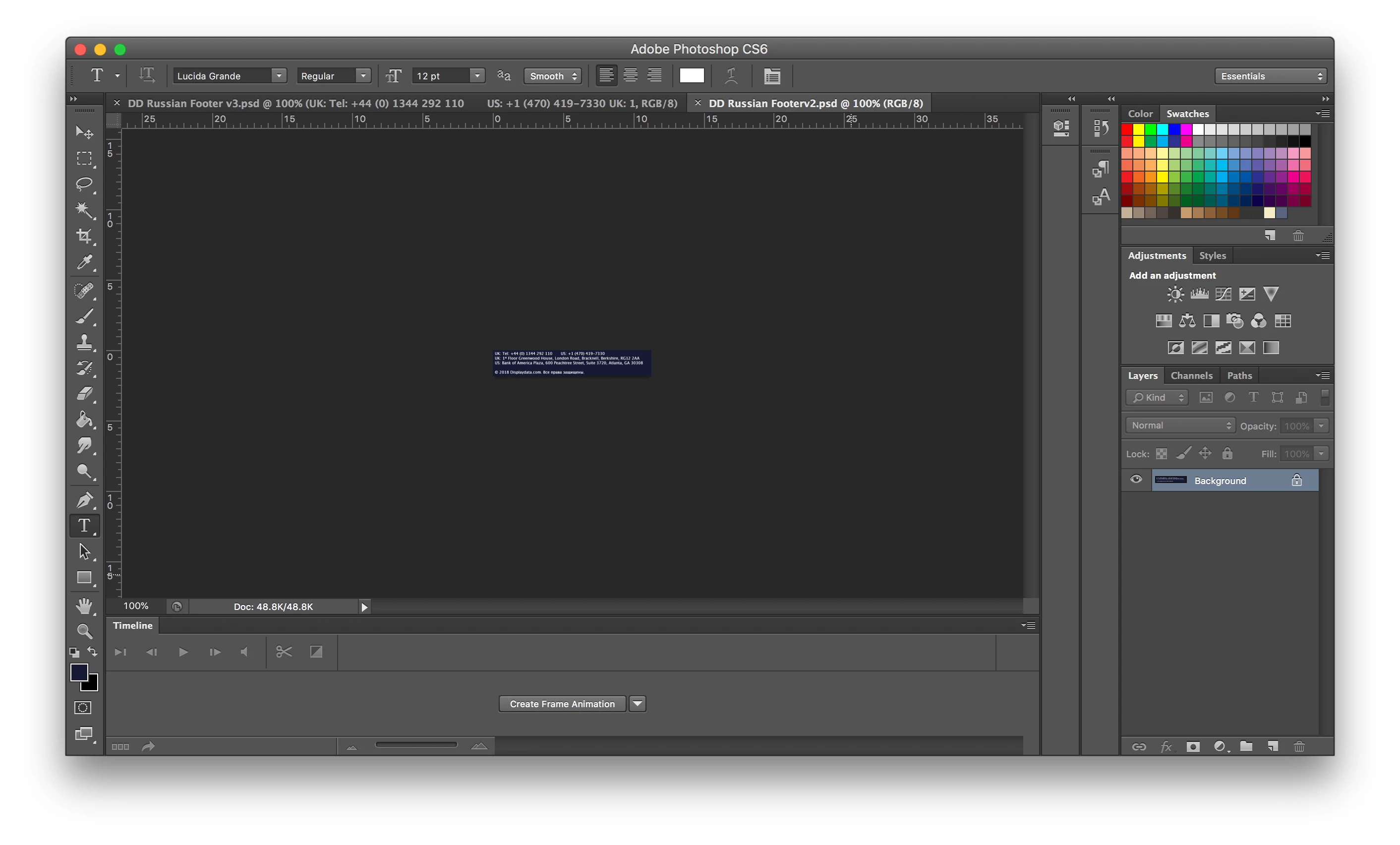Add a Brightness/Contrast adjustment
The image size is (1400, 845).
(x=1175, y=294)
